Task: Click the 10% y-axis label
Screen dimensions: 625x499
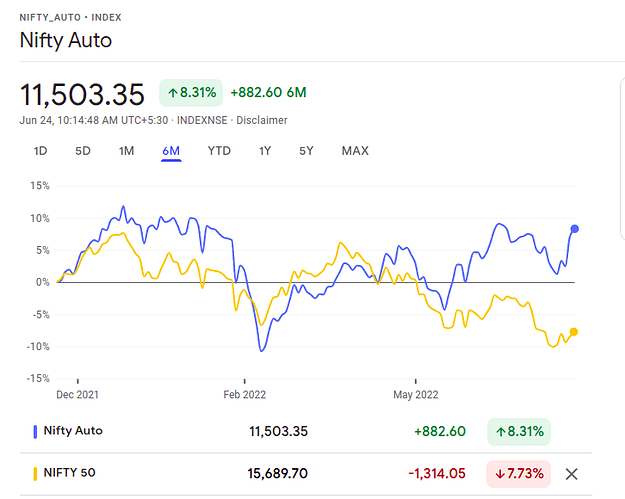Action: (x=40, y=218)
